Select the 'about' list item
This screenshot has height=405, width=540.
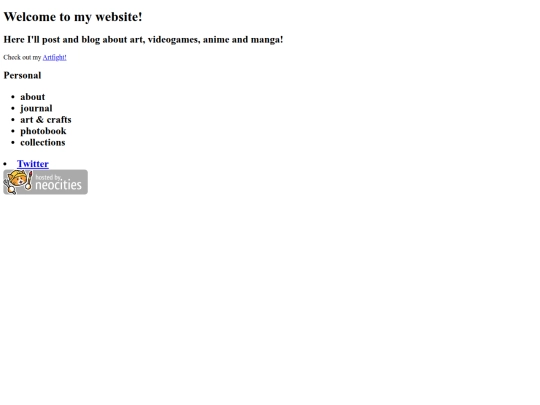point(32,97)
